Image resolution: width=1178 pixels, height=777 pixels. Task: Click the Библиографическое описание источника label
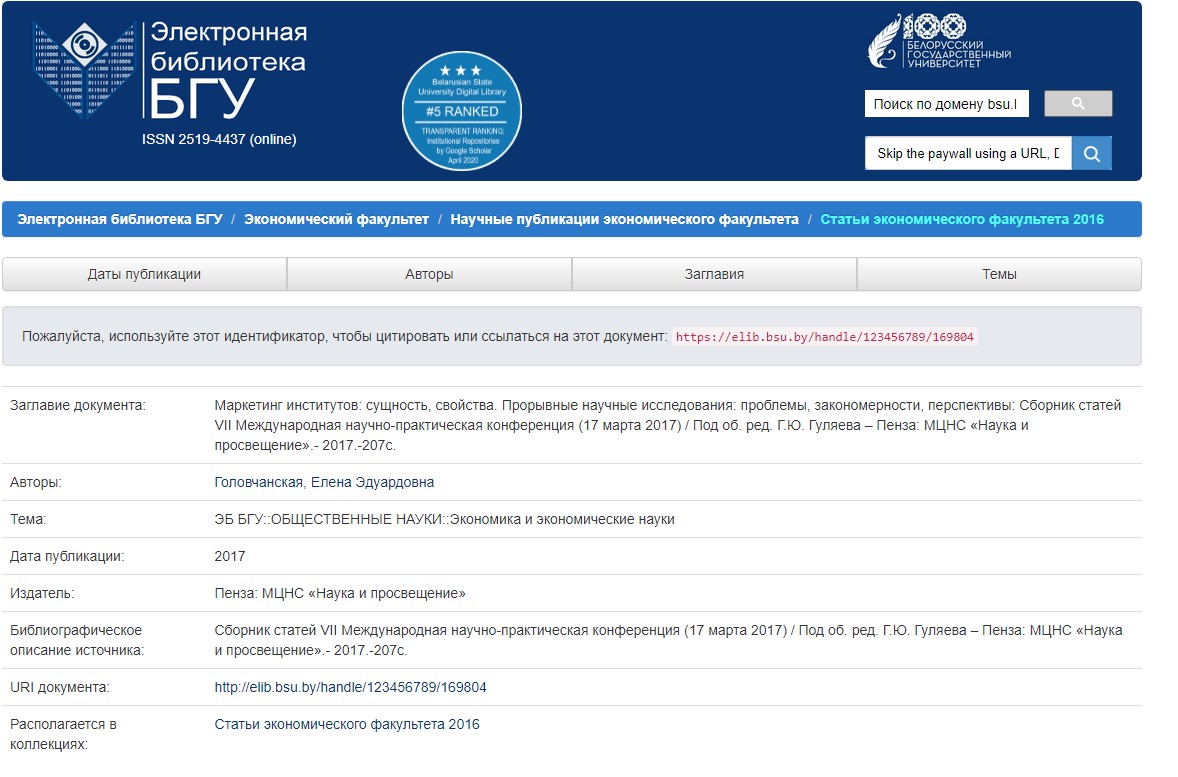click(x=77, y=640)
